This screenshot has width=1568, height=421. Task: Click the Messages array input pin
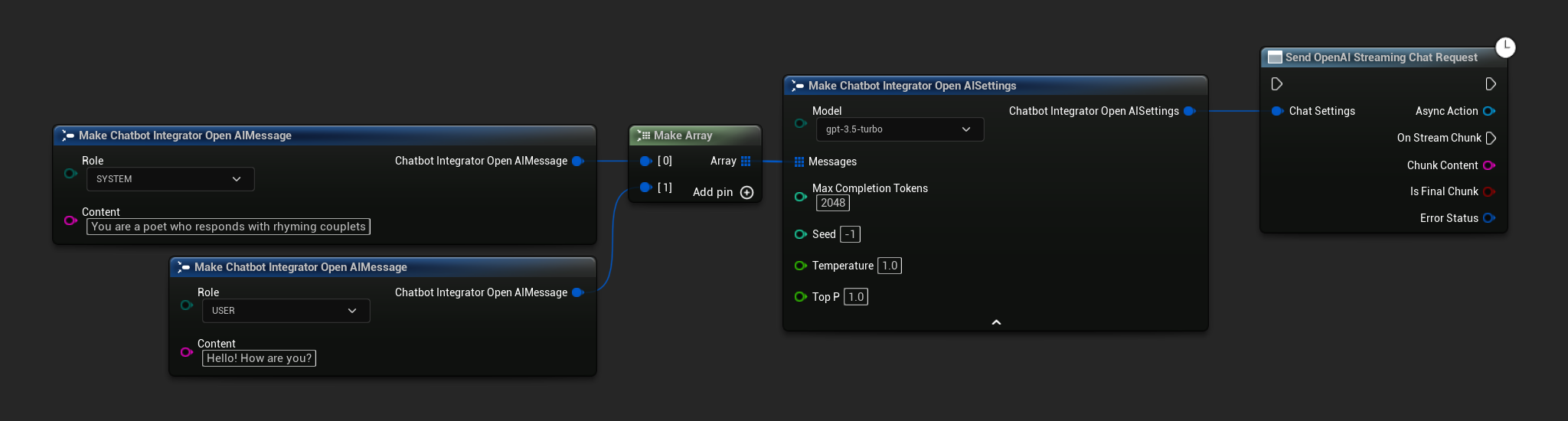799,162
